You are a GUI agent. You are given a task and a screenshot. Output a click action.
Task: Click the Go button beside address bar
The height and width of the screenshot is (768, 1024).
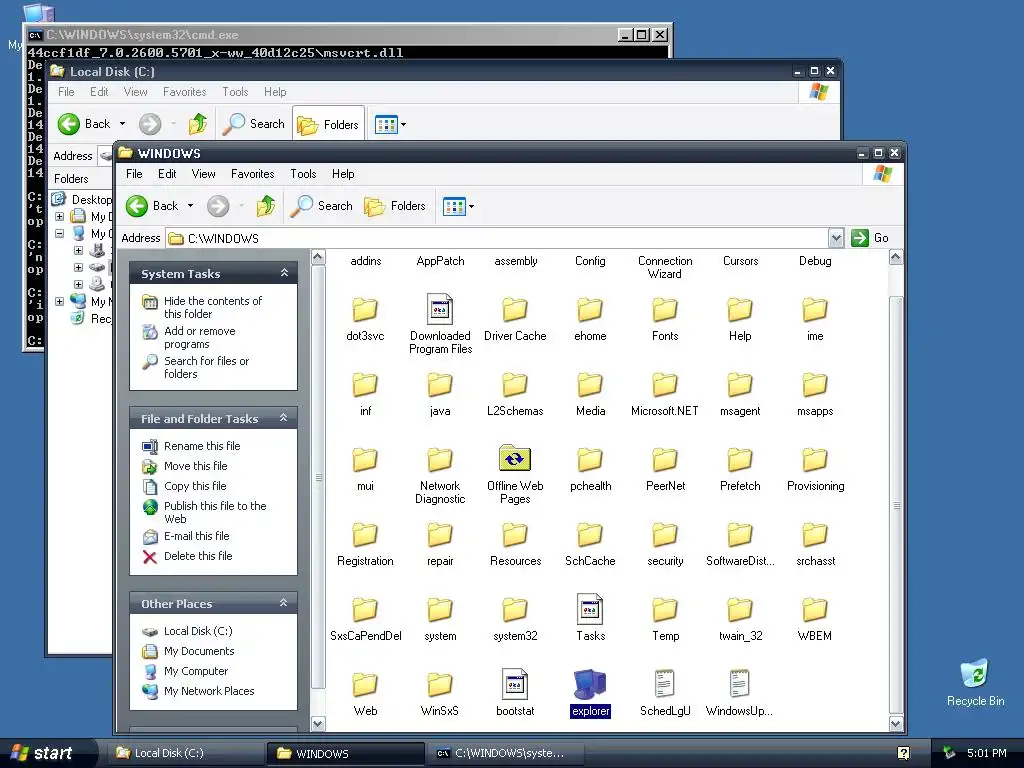871,238
